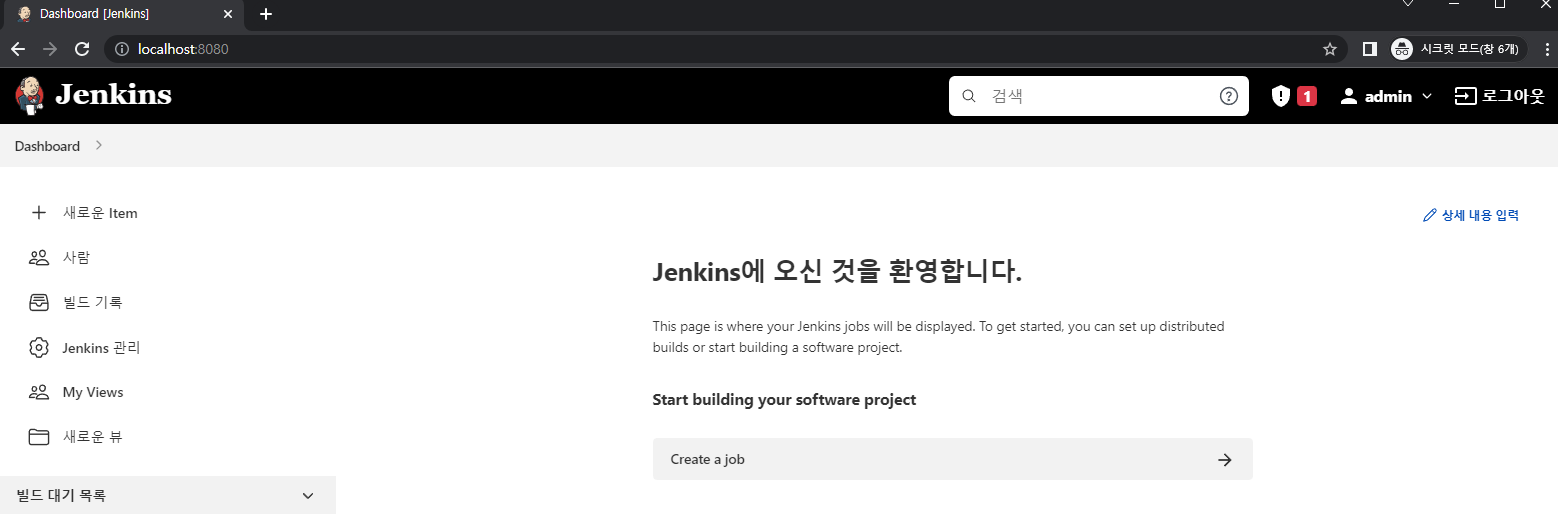Toggle the browser side panel icon

tap(1370, 48)
